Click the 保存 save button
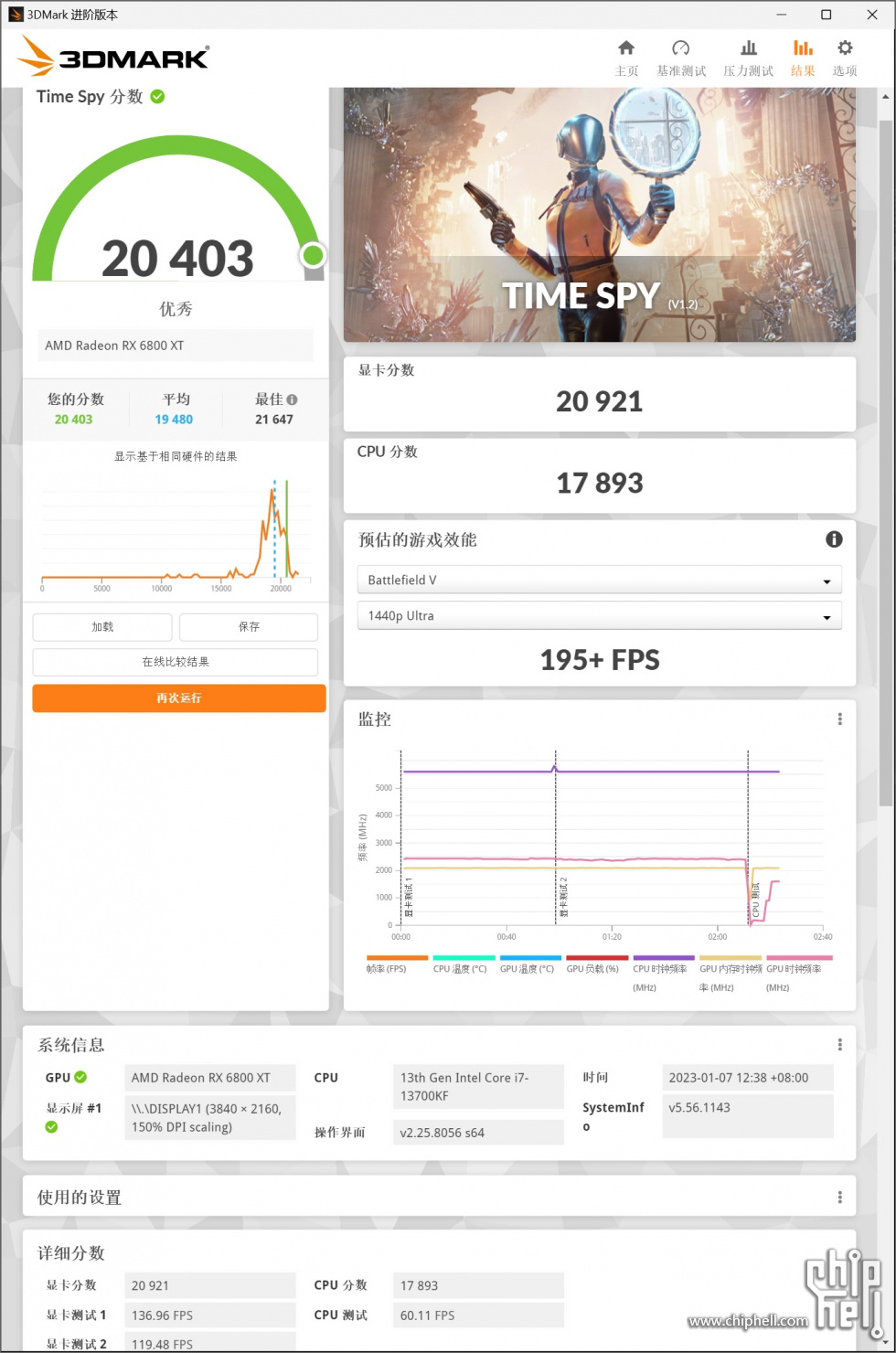This screenshot has height=1353, width=896. point(249,627)
